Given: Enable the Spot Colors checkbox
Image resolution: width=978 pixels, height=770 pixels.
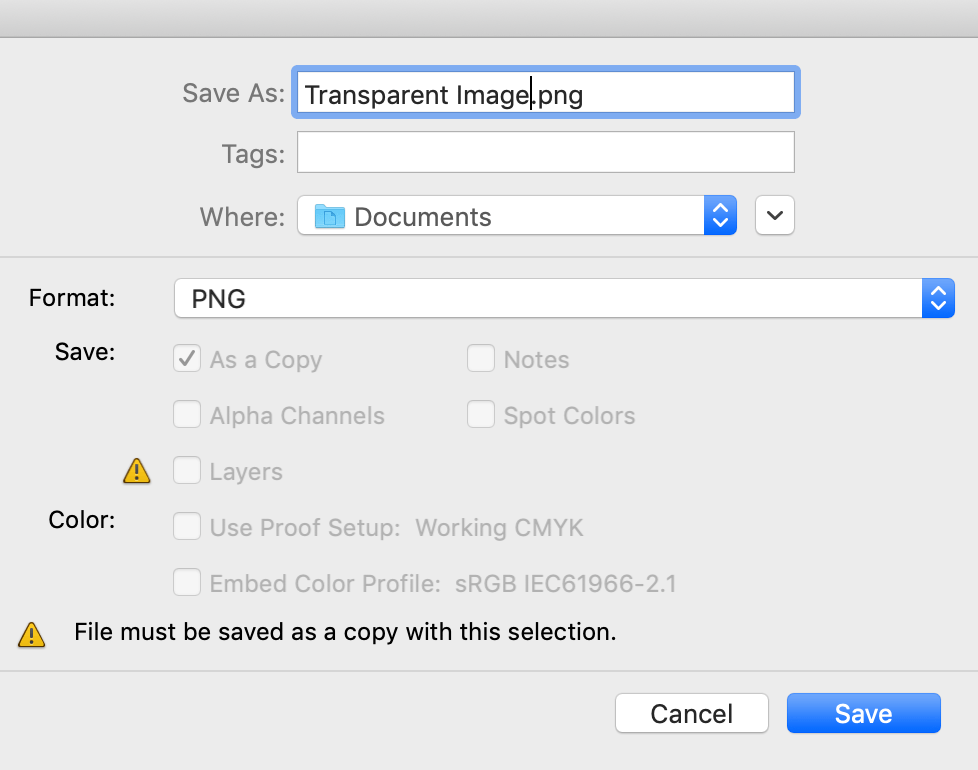Looking at the screenshot, I should click(481, 414).
